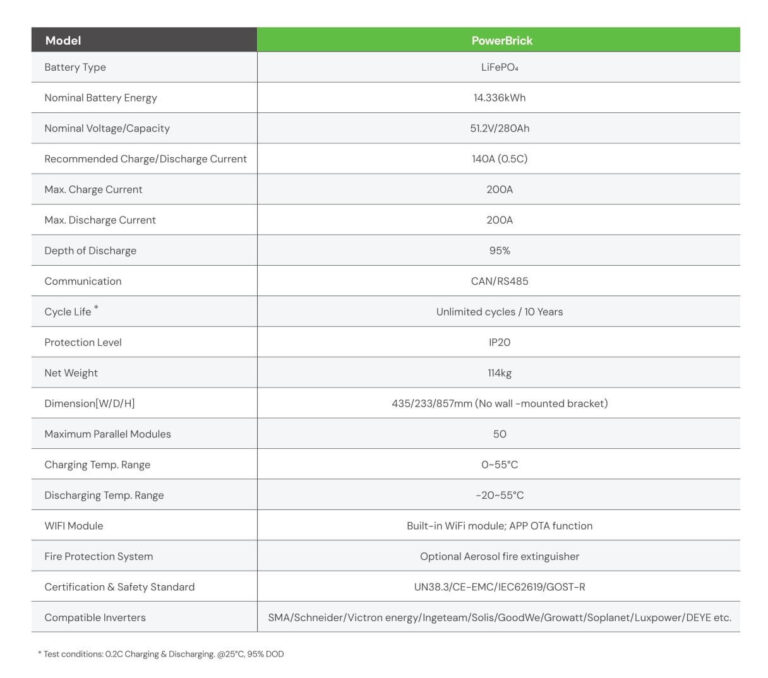Click the Depth of Discharge 95% value

[x=499, y=250]
